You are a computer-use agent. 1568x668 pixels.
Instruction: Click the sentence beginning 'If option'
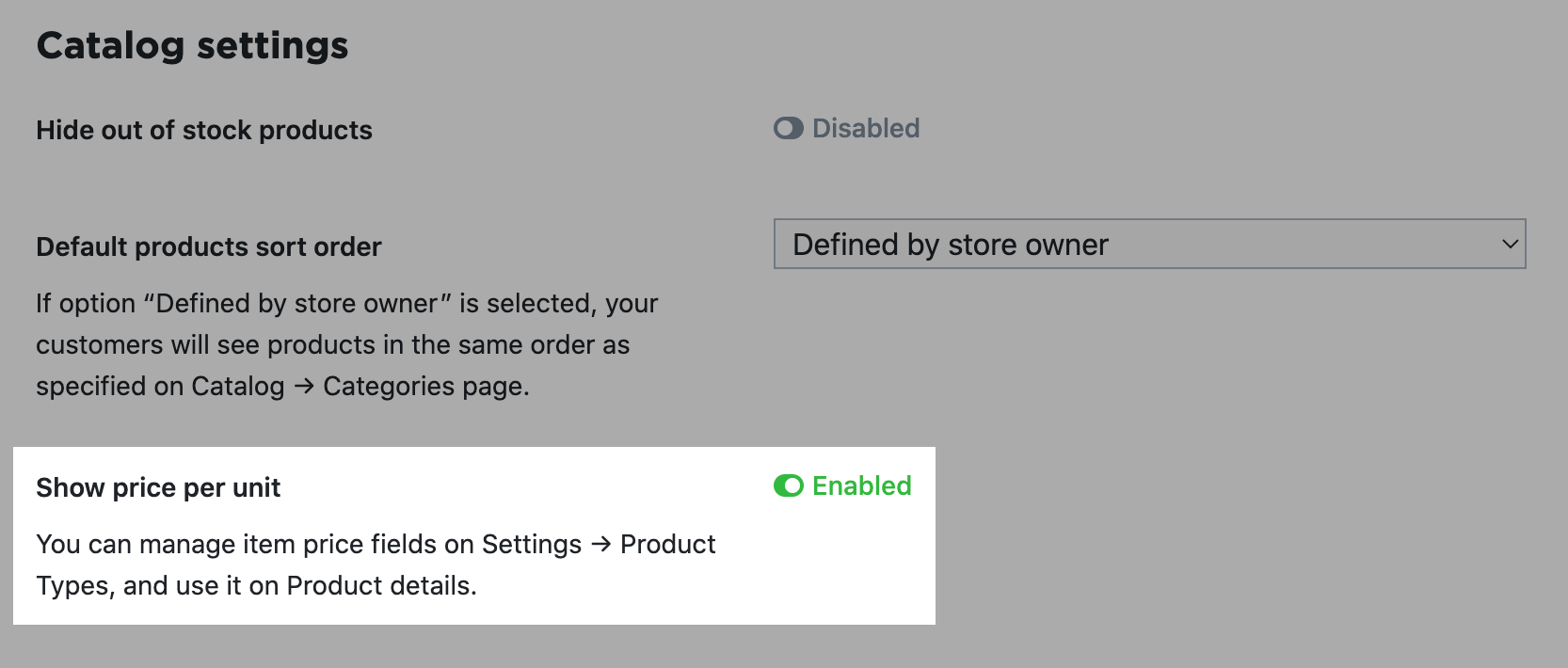(347, 344)
